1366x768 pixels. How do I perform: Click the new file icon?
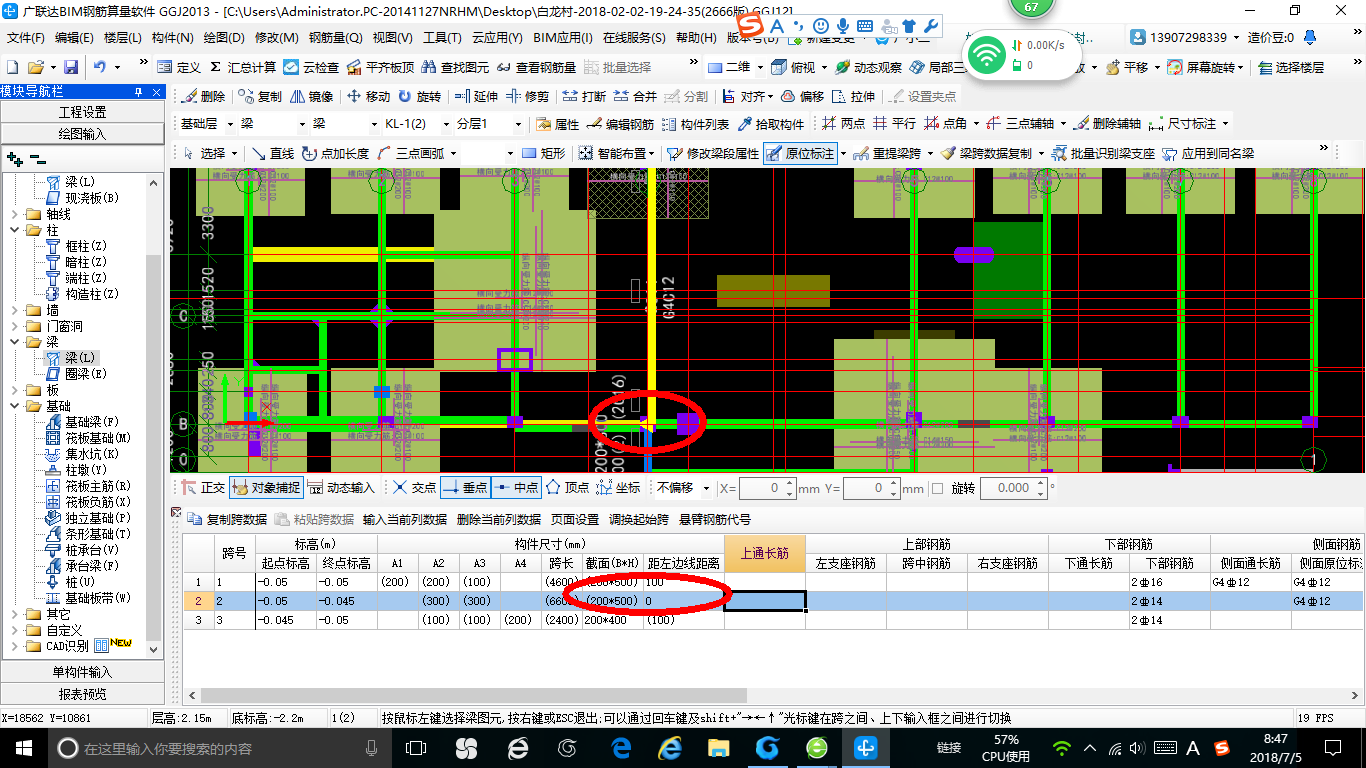pyautogui.click(x=12, y=67)
